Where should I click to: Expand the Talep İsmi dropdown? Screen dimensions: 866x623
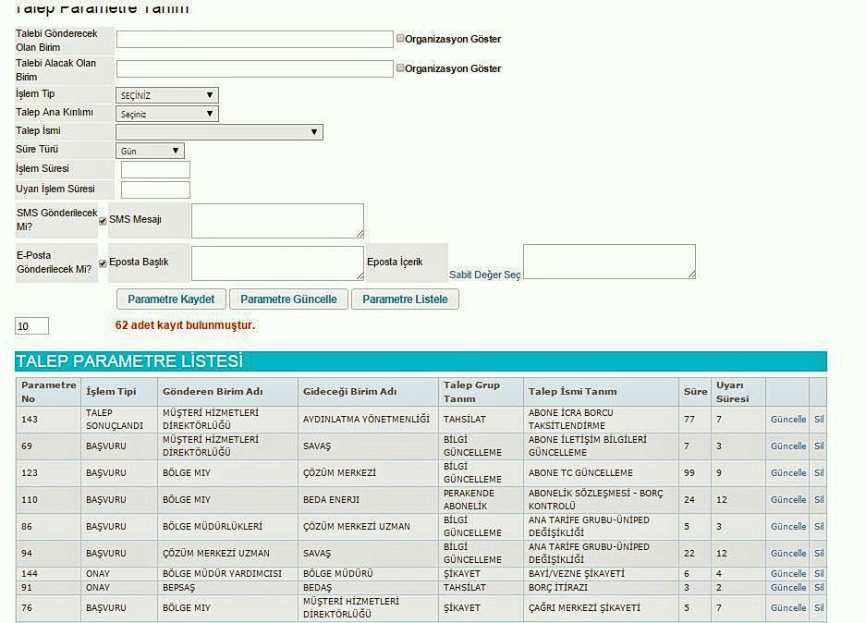tap(219, 132)
